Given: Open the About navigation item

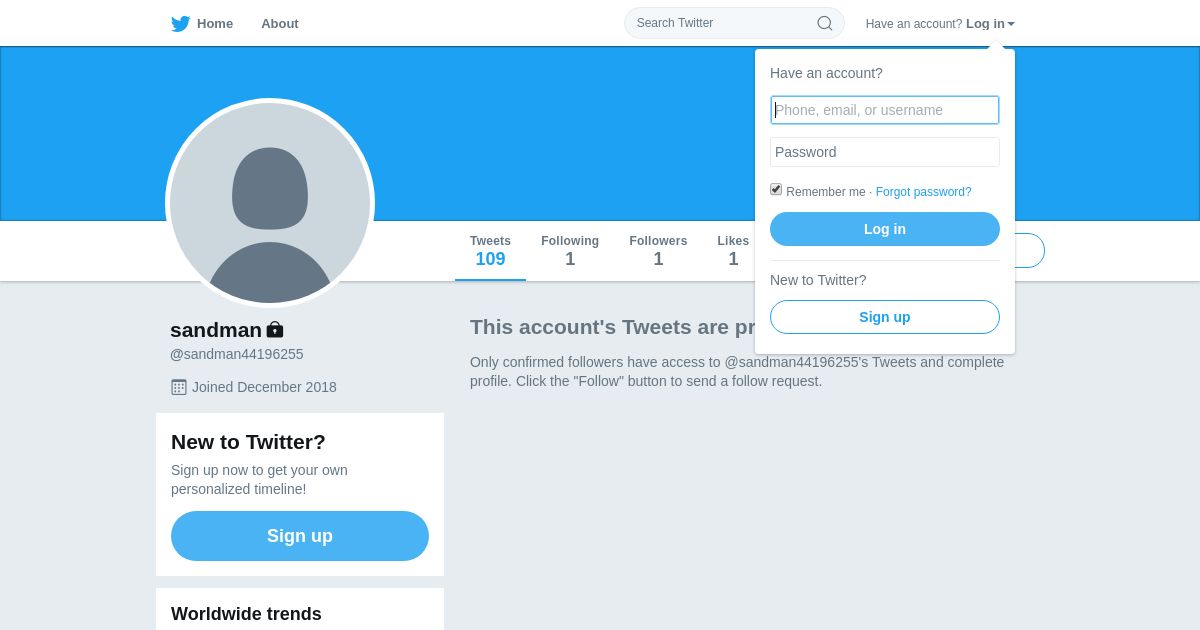Looking at the screenshot, I should (x=280, y=24).
